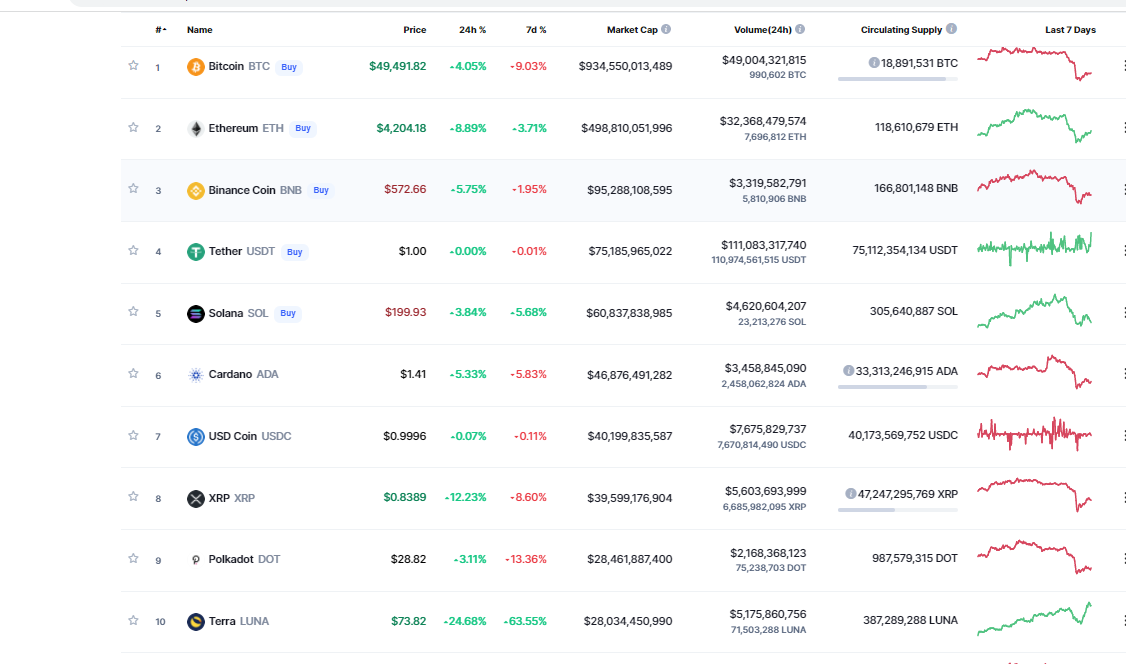Image resolution: width=1126 pixels, height=664 pixels.
Task: Open the Volume(24h) info icon
Action: [800, 29]
